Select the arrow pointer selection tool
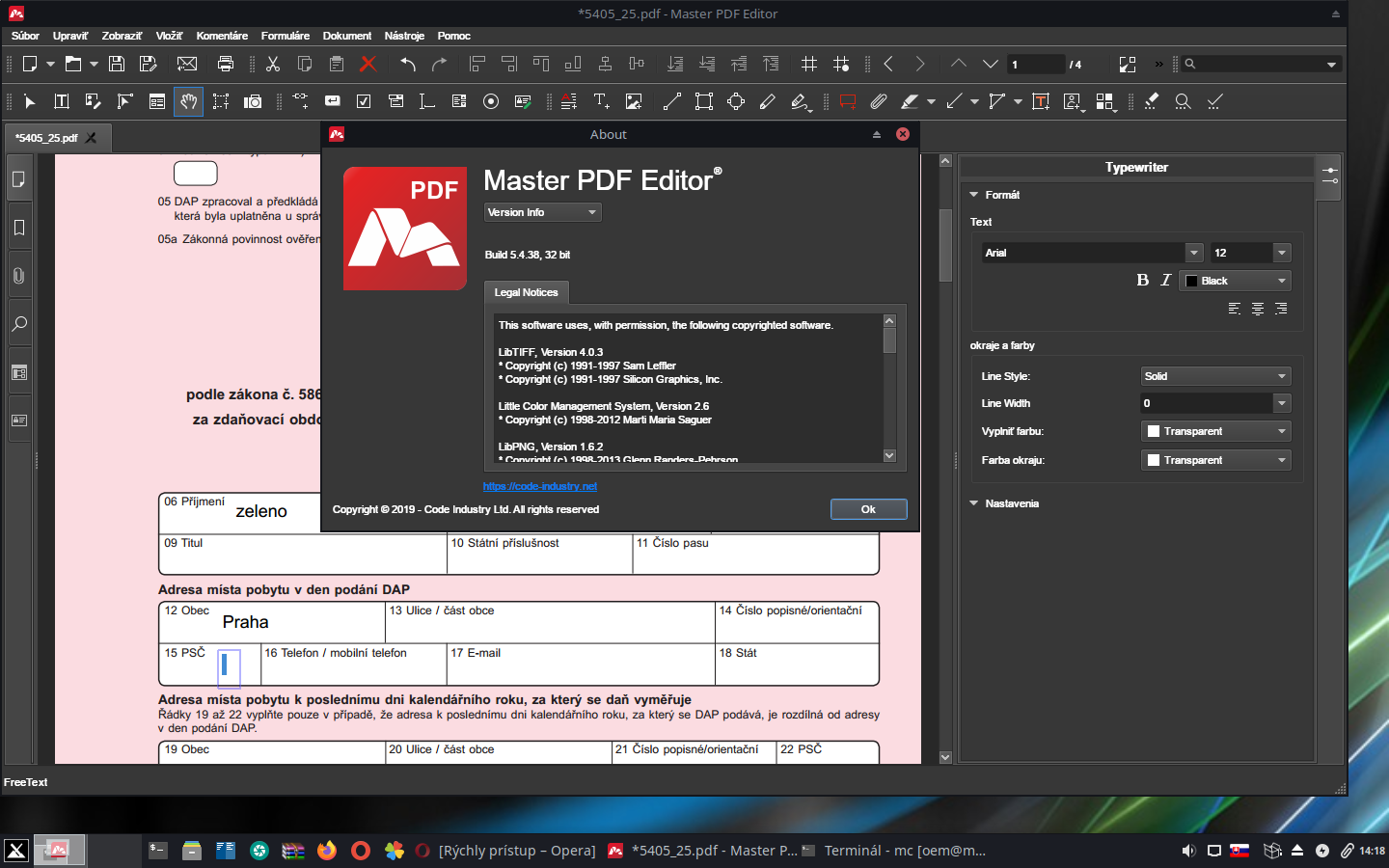 [30, 101]
